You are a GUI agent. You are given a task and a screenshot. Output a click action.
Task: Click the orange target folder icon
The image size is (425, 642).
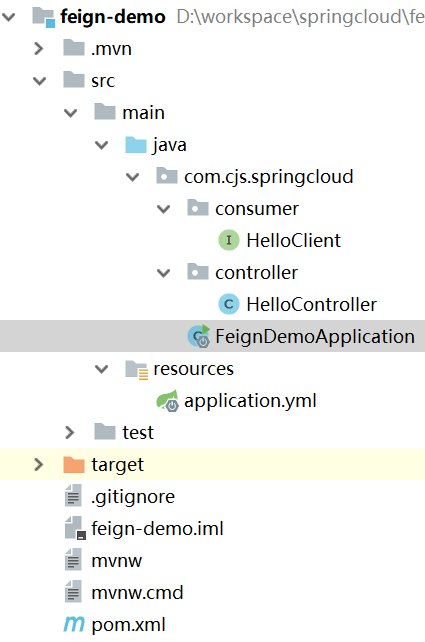pos(74,465)
